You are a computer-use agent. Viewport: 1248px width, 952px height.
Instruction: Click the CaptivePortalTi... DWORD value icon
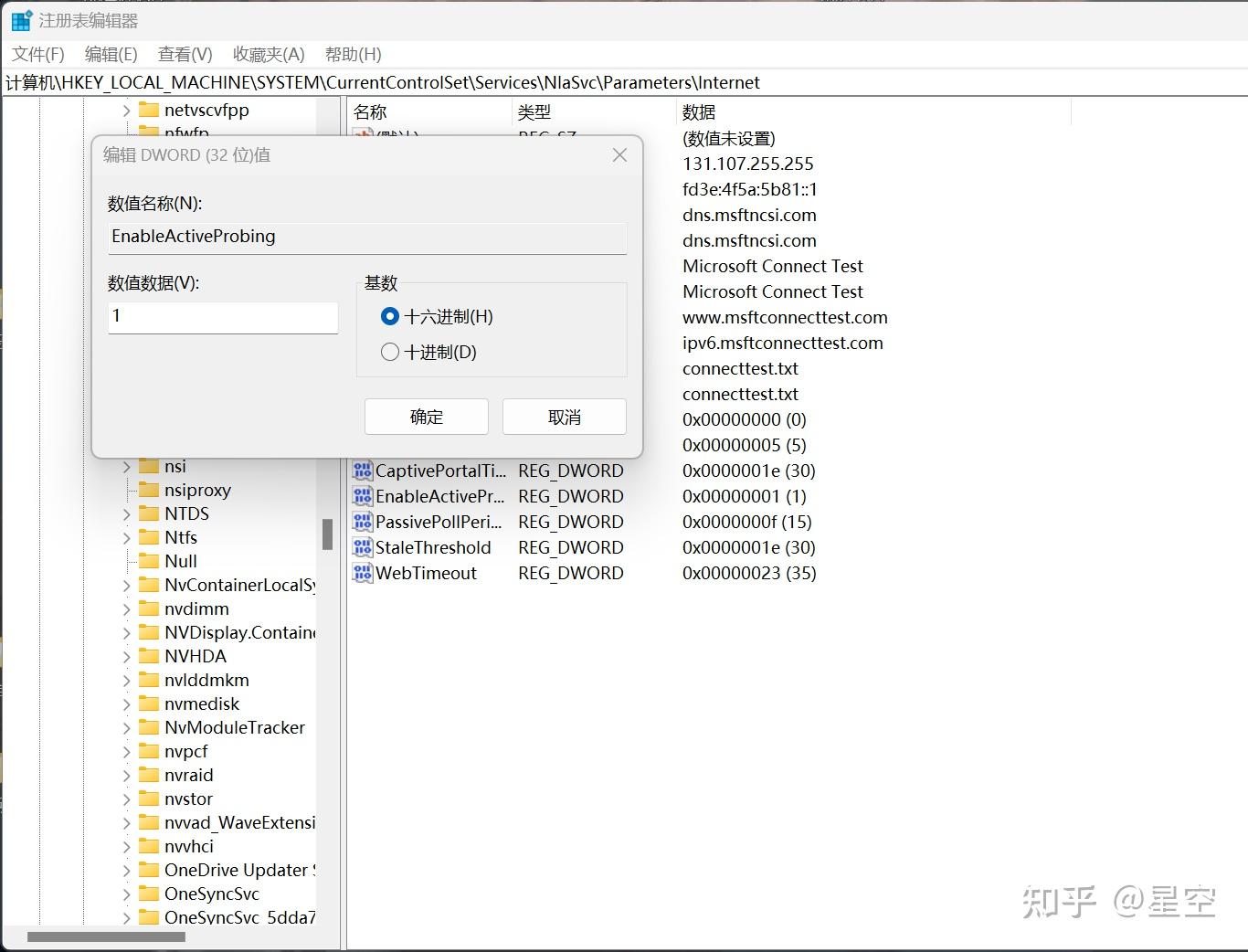click(363, 471)
